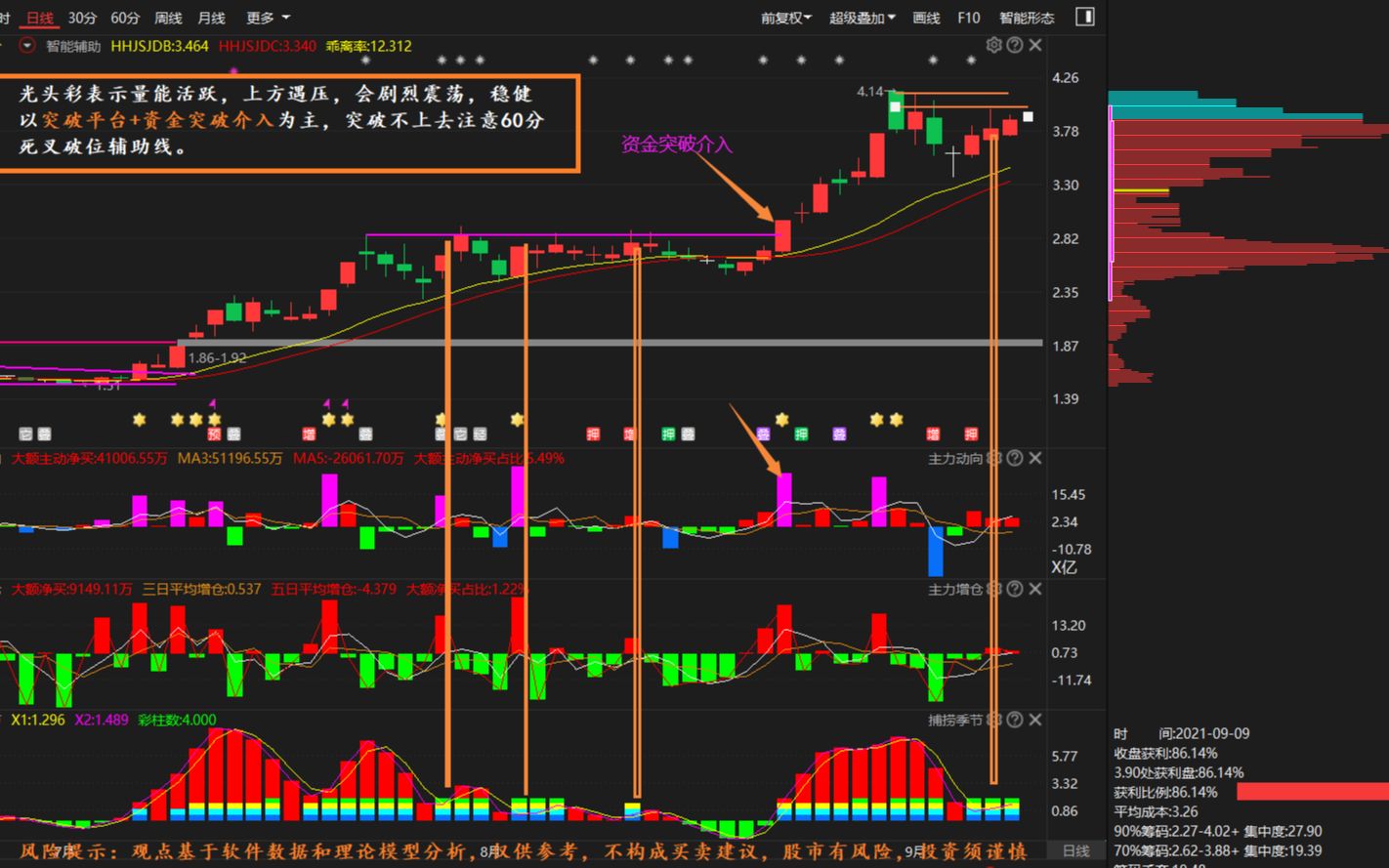Select the HHJSJDB:3.464 value
This screenshot has width=1389, height=868.
tap(159, 46)
